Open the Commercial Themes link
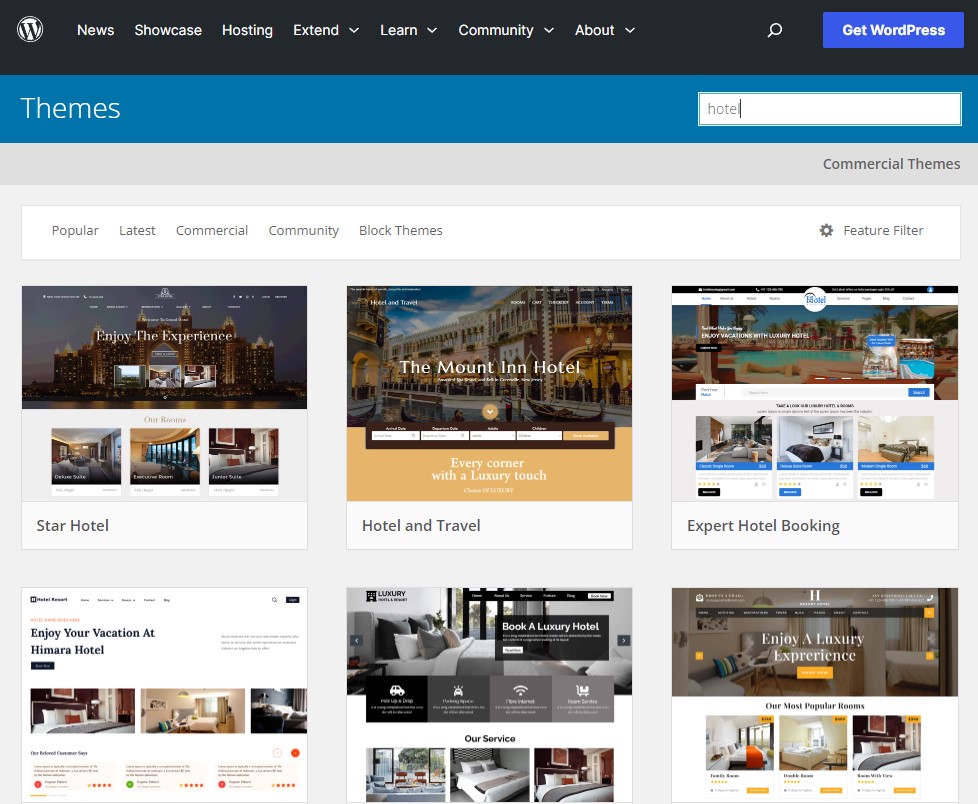Viewport: 978px width, 804px height. click(891, 163)
